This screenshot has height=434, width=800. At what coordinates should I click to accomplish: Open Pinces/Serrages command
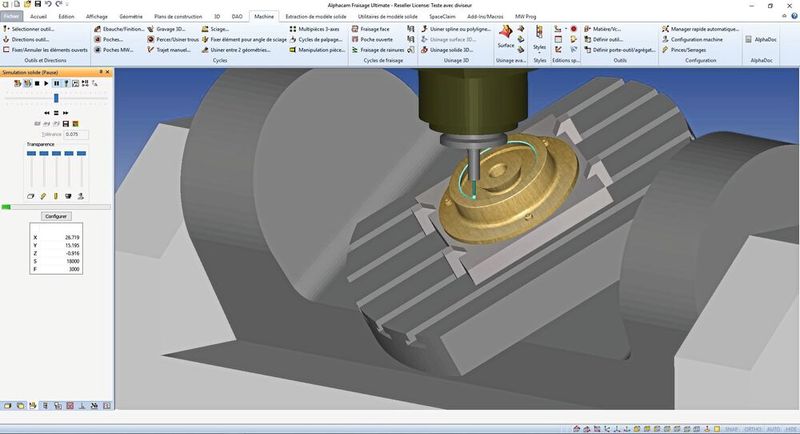coord(684,50)
